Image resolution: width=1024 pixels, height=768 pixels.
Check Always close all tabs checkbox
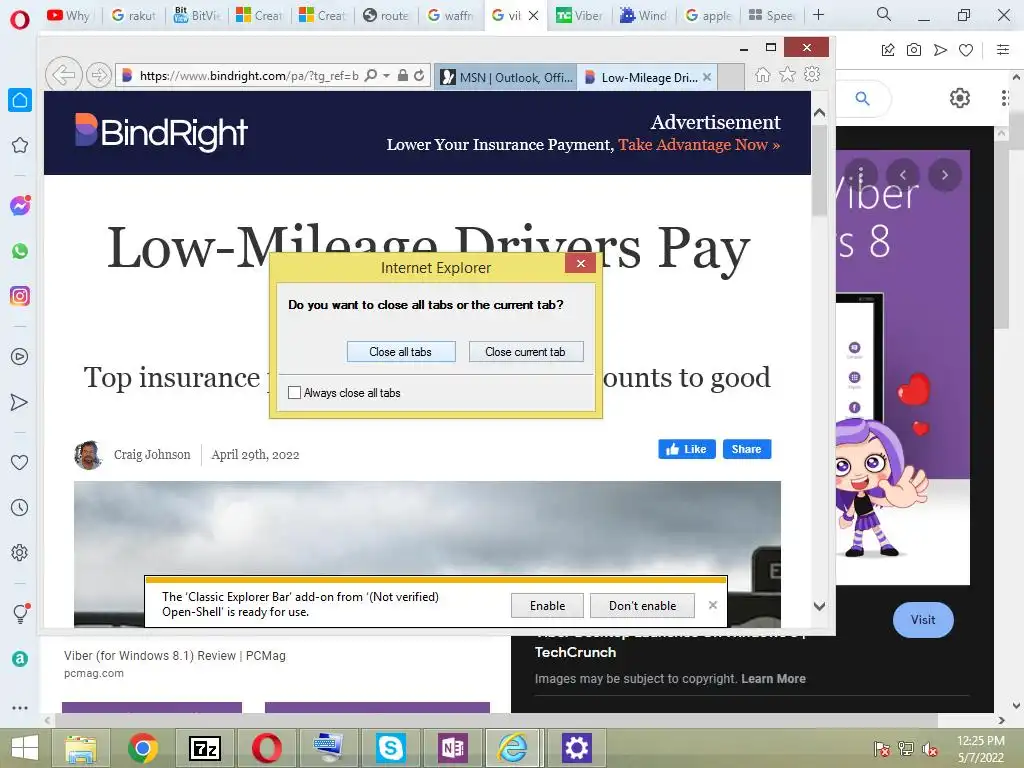pos(295,392)
